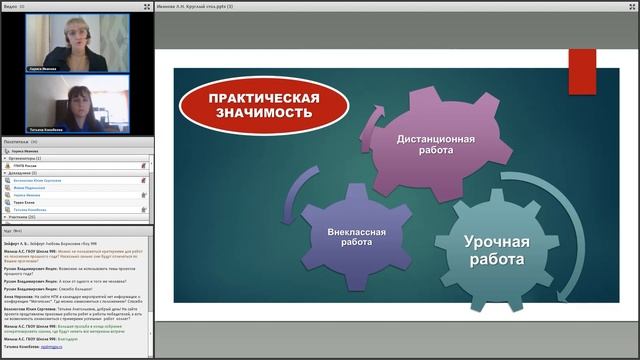Image resolution: width=640 pixels, height=360 pixels.
Task: Click the Внеклассная работа gear on slide
Action: pyautogui.click(x=356, y=237)
